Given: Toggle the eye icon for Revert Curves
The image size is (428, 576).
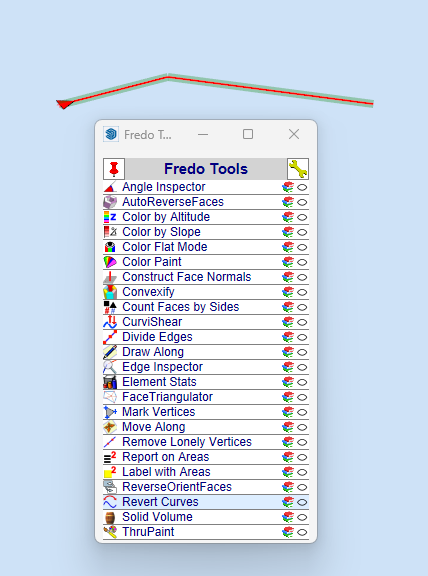Looking at the screenshot, I should click(302, 502).
